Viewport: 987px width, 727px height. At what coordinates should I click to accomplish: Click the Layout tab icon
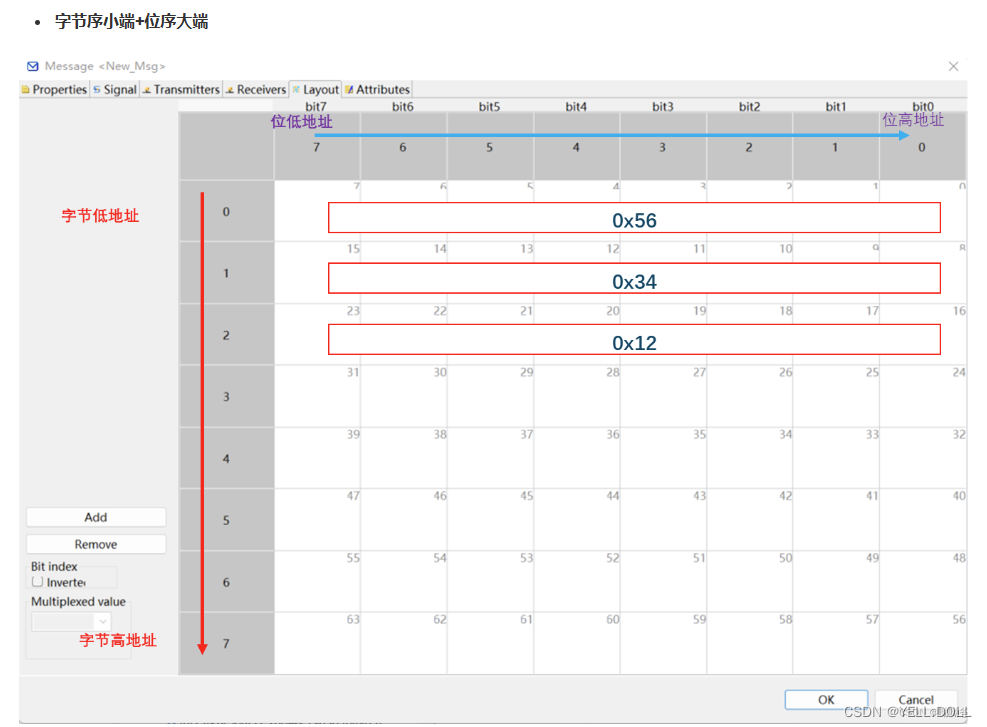tap(296, 89)
